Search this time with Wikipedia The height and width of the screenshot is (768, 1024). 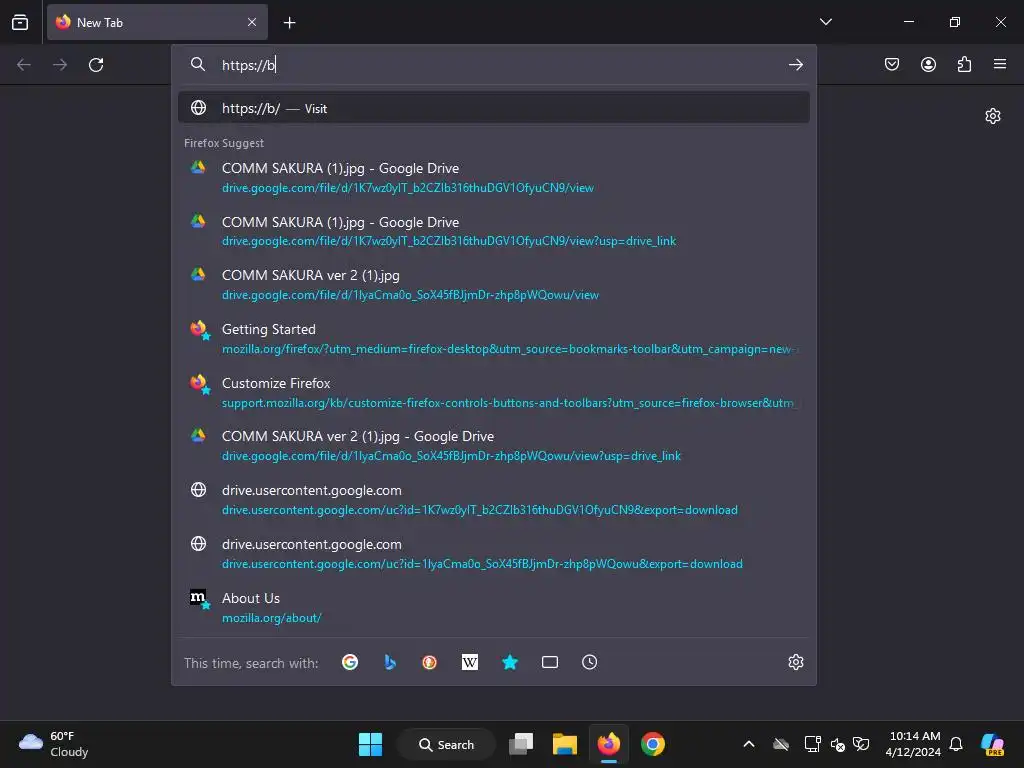[470, 662]
